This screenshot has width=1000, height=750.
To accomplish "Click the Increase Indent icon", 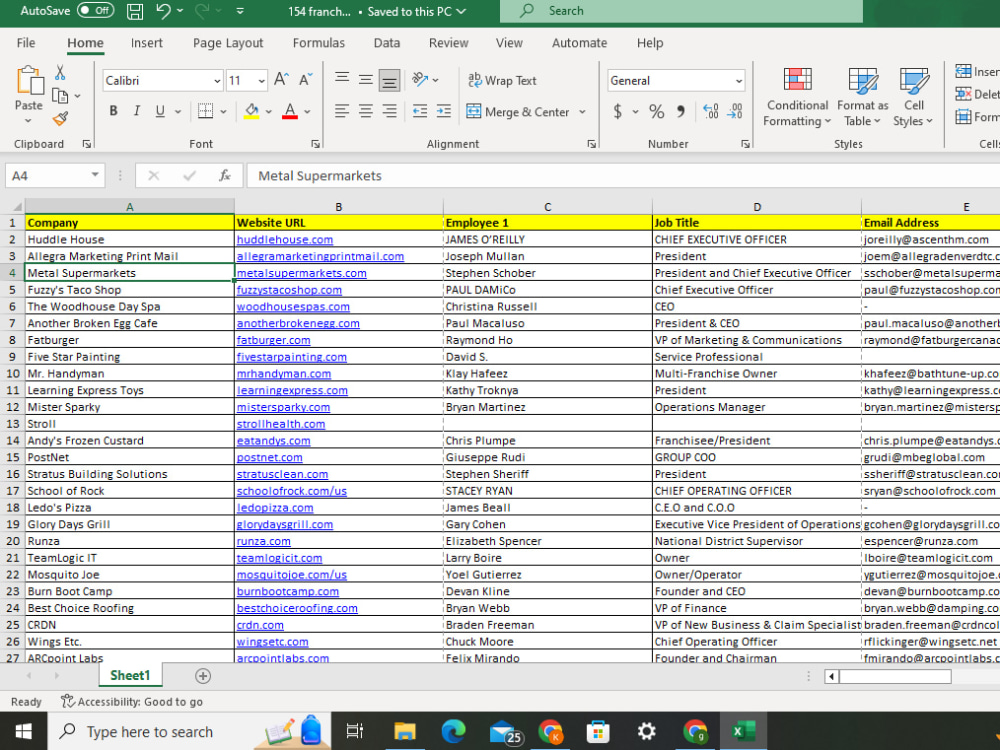I will 443,112.
